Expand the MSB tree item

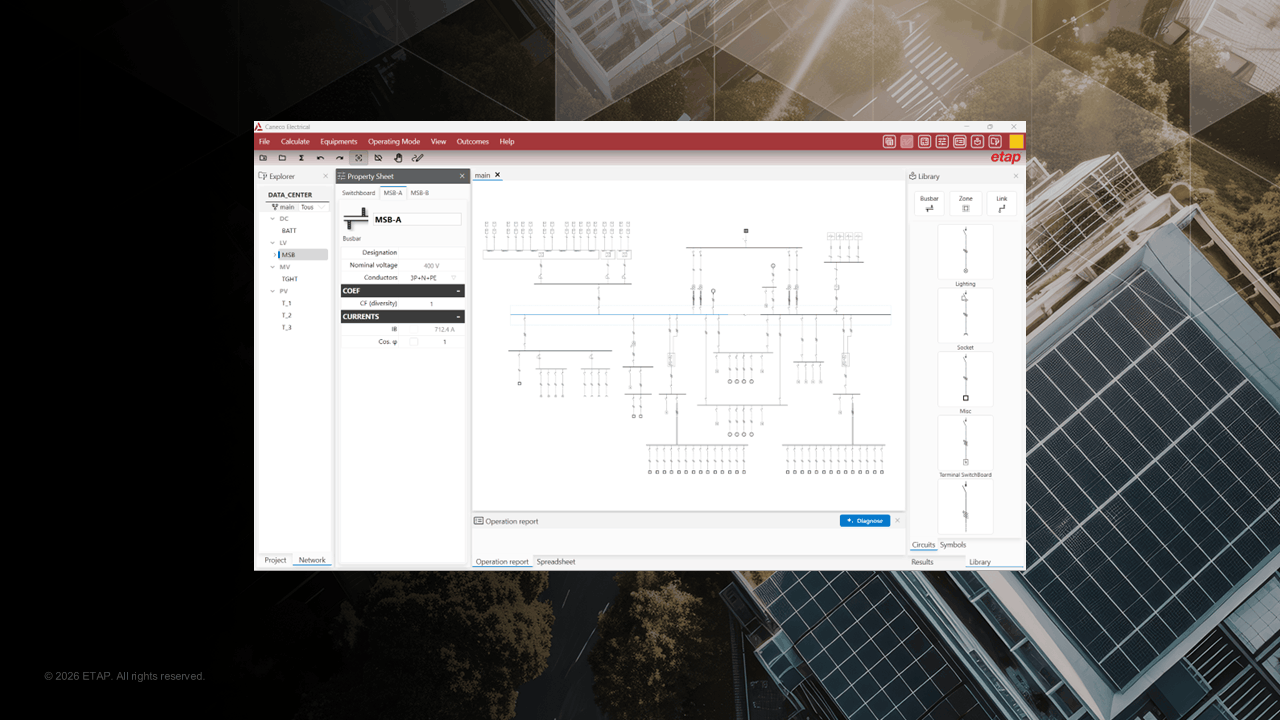[x=275, y=255]
